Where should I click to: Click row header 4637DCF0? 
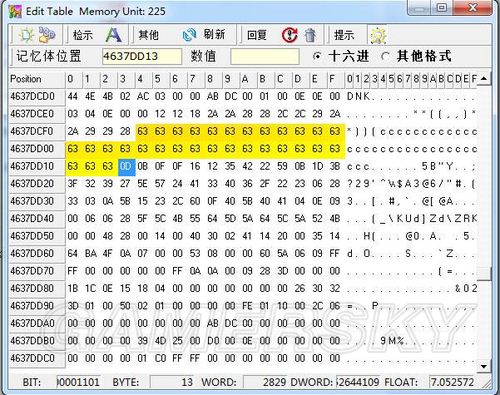[37, 131]
